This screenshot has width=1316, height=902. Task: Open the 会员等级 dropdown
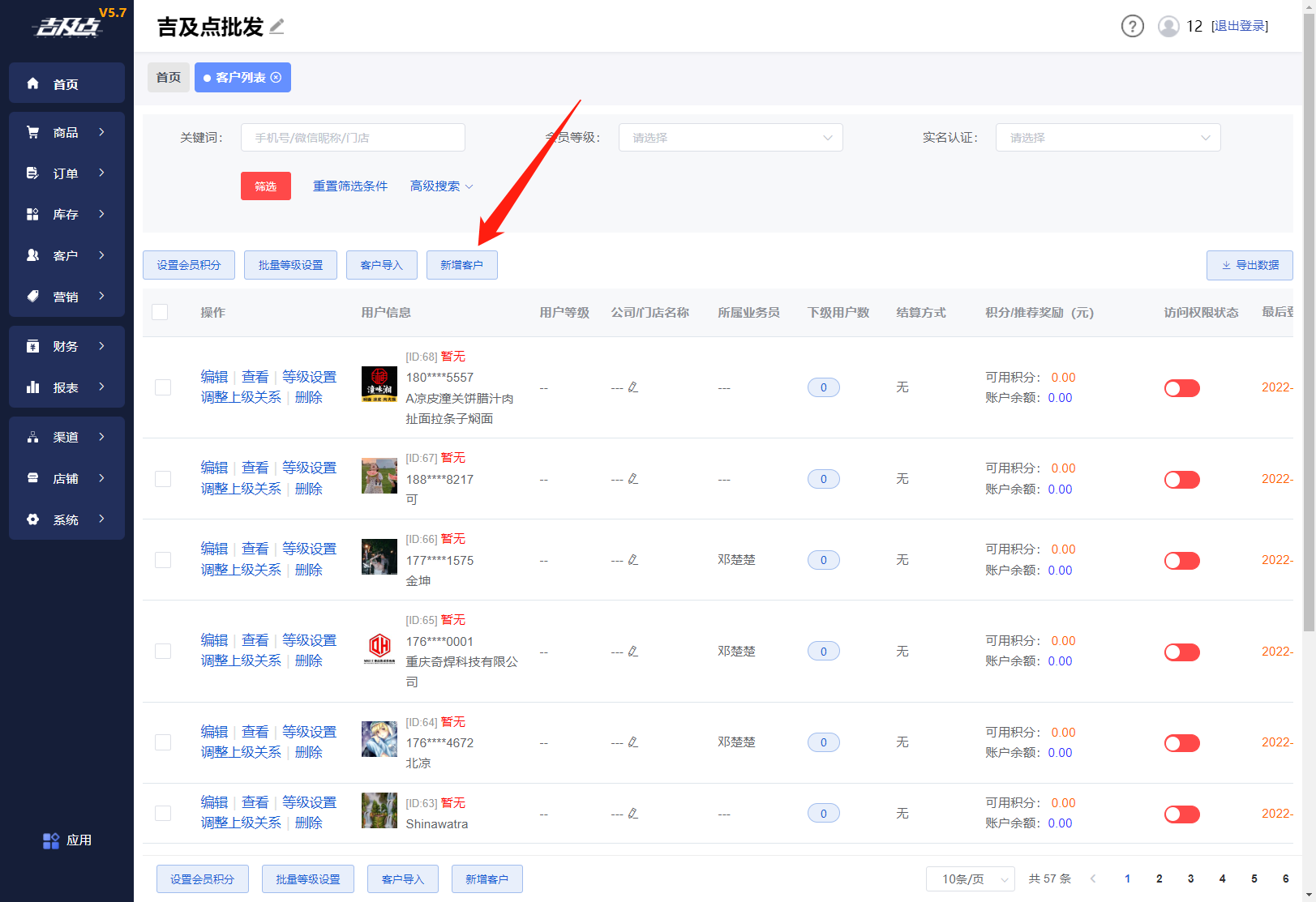pos(730,138)
